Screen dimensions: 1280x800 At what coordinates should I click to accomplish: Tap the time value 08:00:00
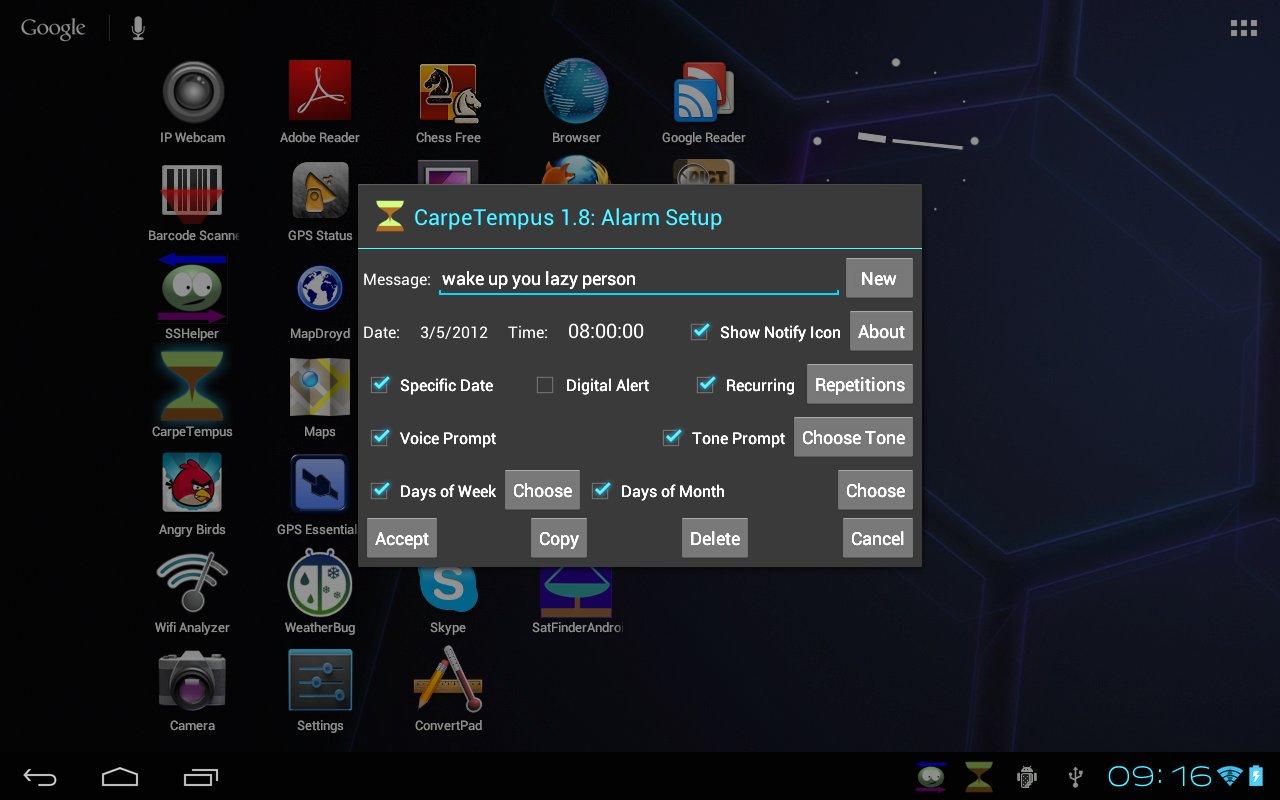point(606,331)
